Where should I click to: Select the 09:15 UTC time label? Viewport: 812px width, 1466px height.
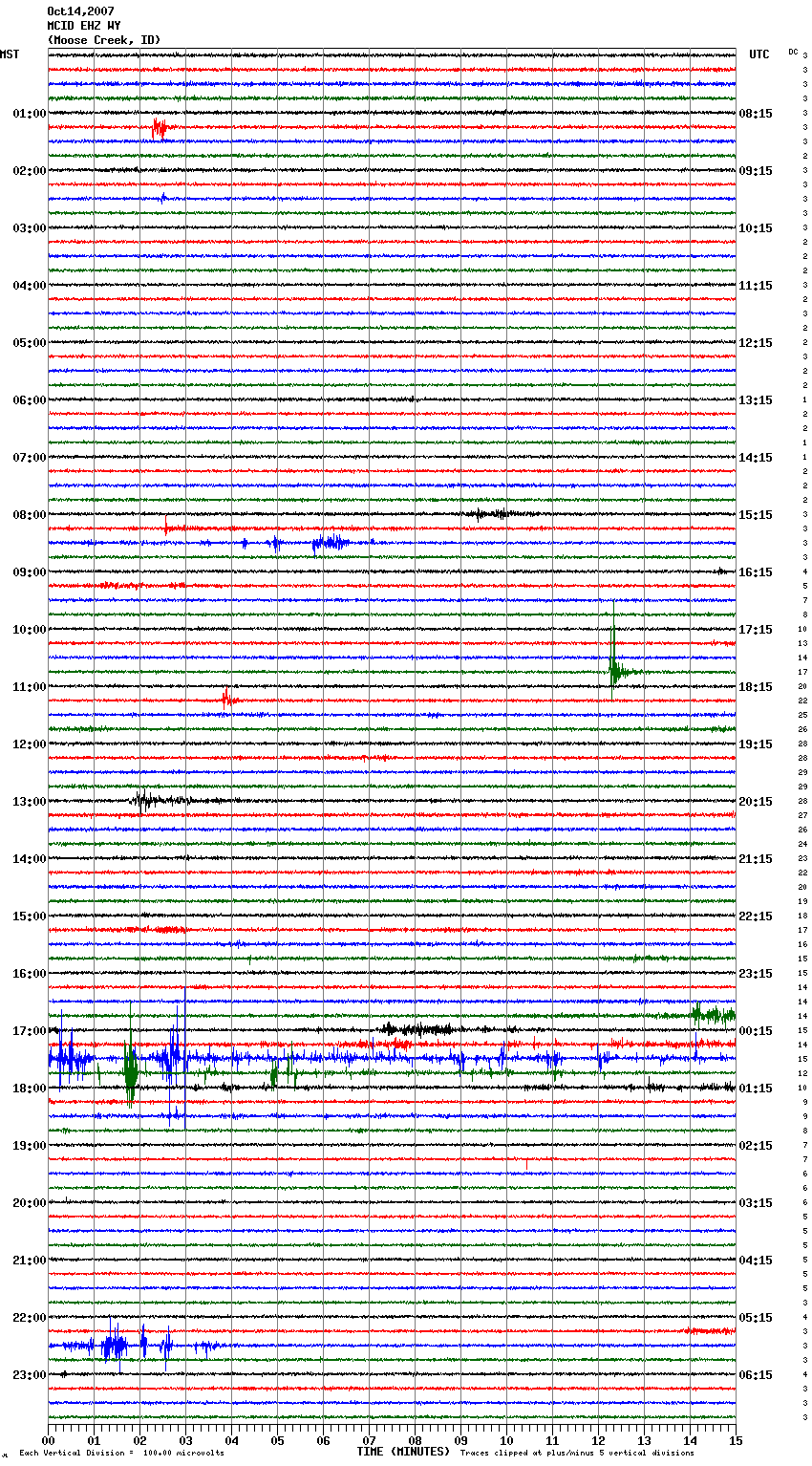pyautogui.click(x=756, y=171)
